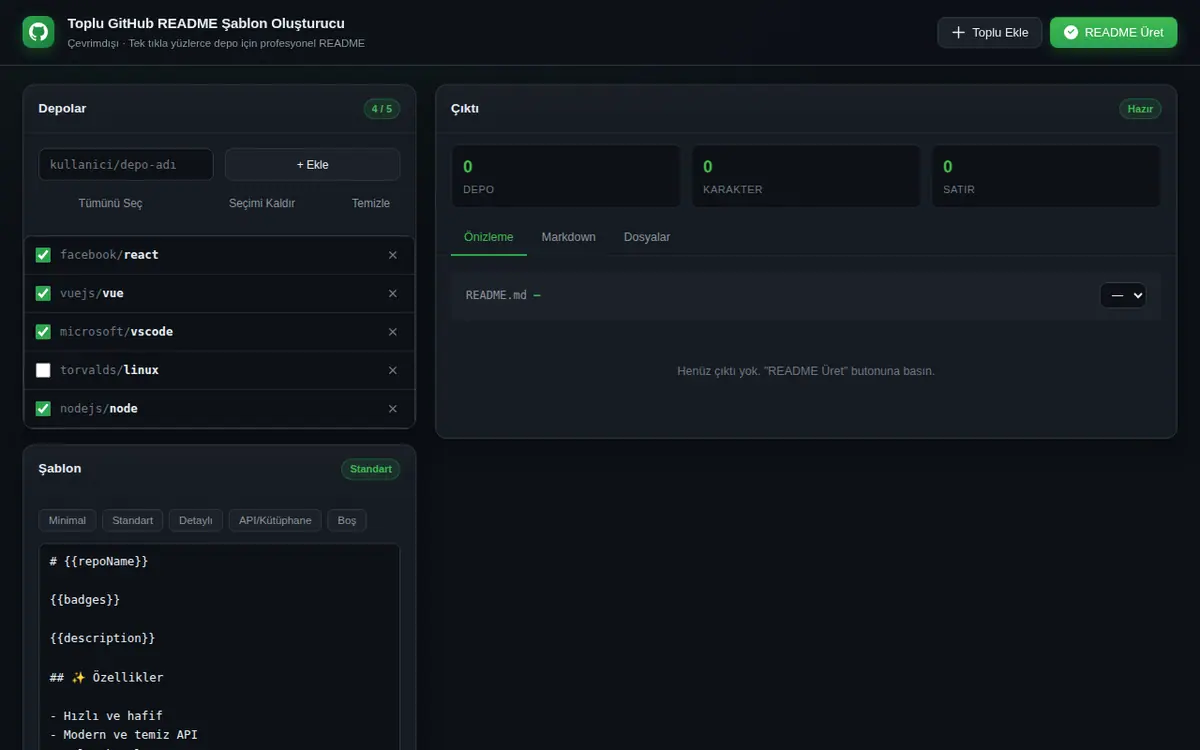1200x750 pixels.
Task: Select the Minimal template preset
Action: point(67,520)
